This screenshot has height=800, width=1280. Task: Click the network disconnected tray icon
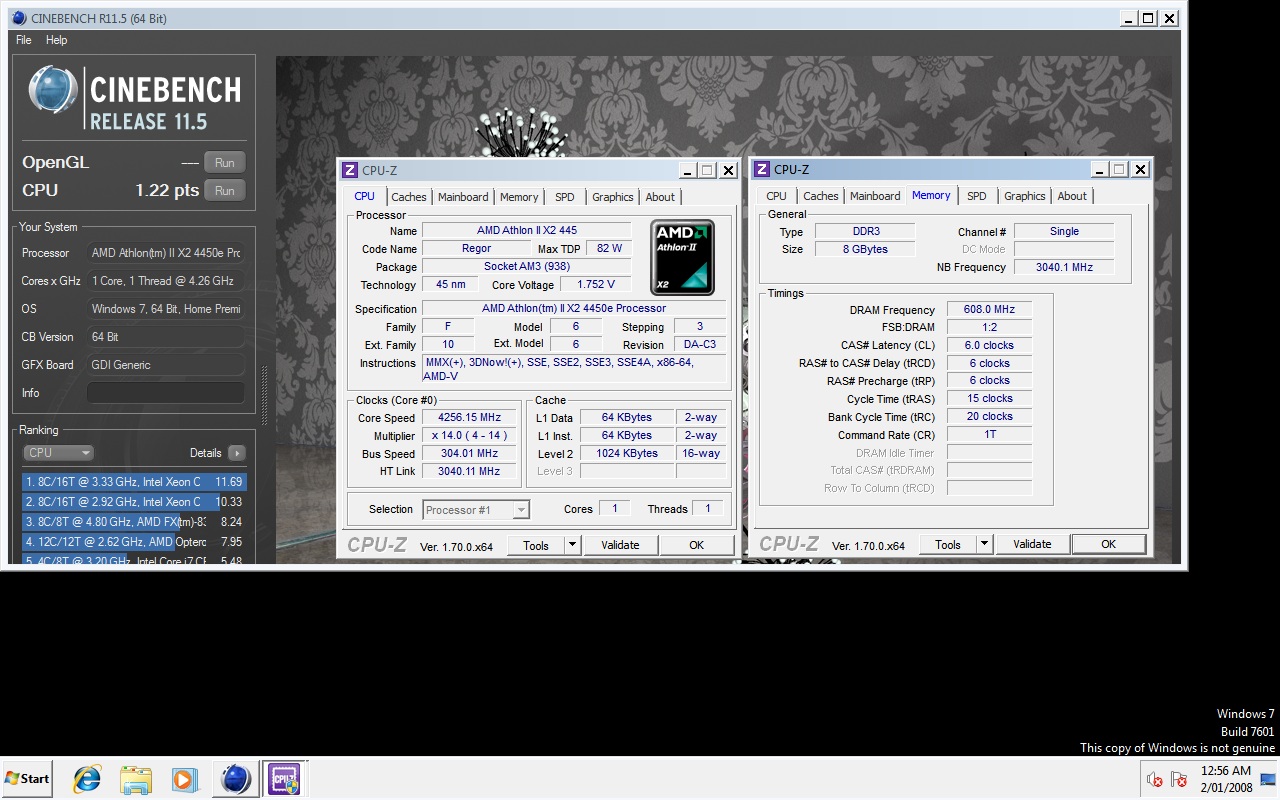[1179, 780]
